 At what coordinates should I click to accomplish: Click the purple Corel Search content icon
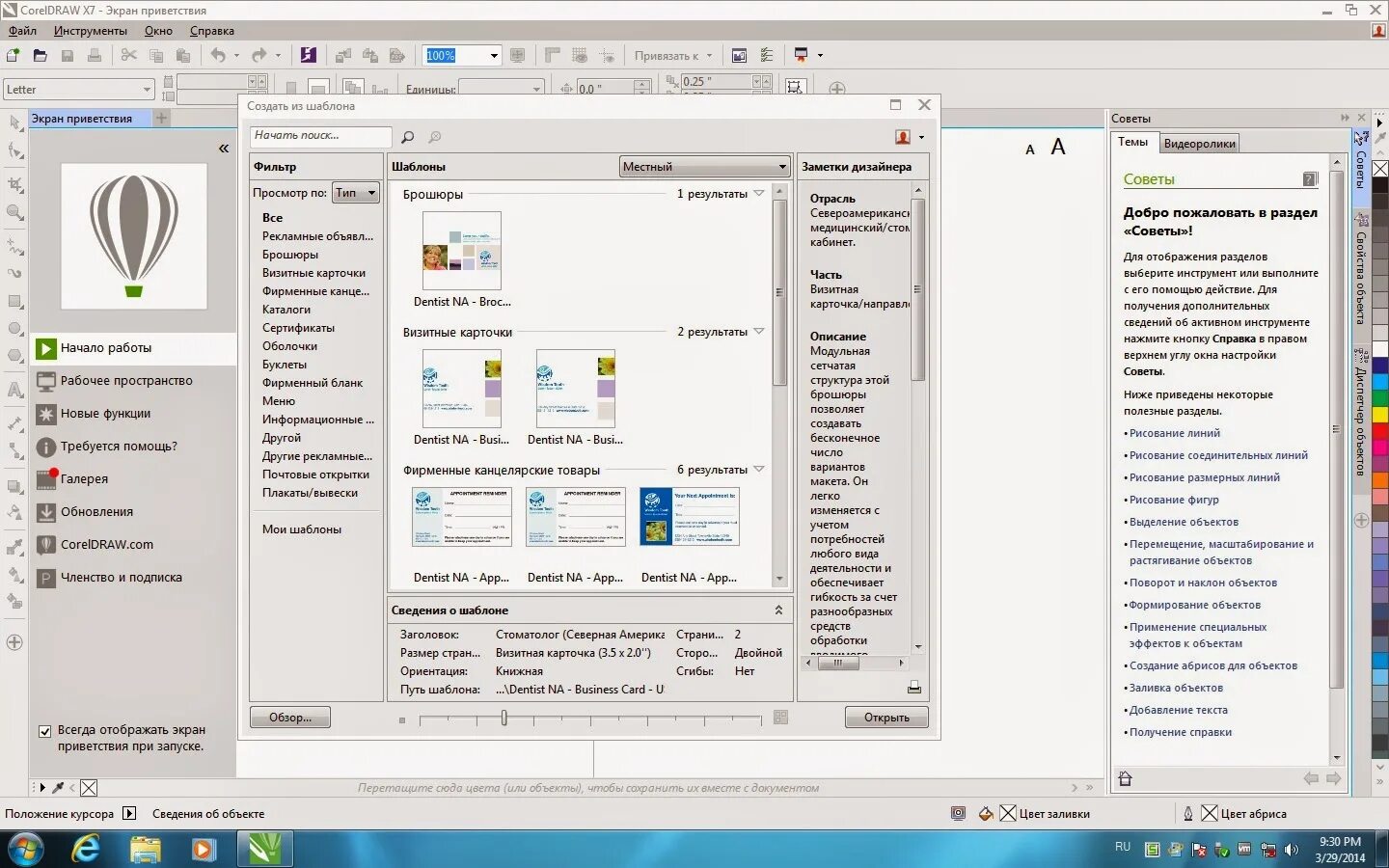click(x=308, y=56)
